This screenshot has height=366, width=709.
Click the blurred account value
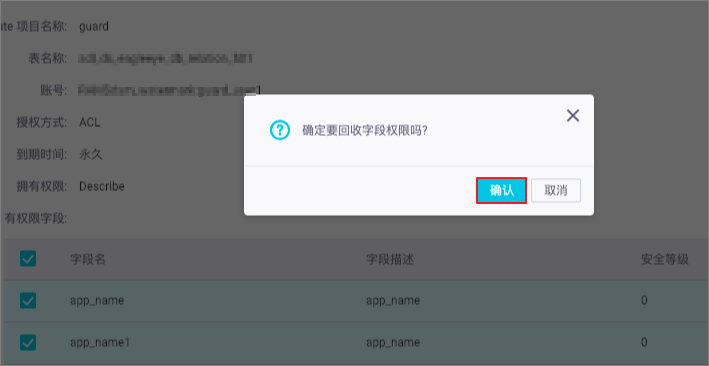(x=170, y=90)
